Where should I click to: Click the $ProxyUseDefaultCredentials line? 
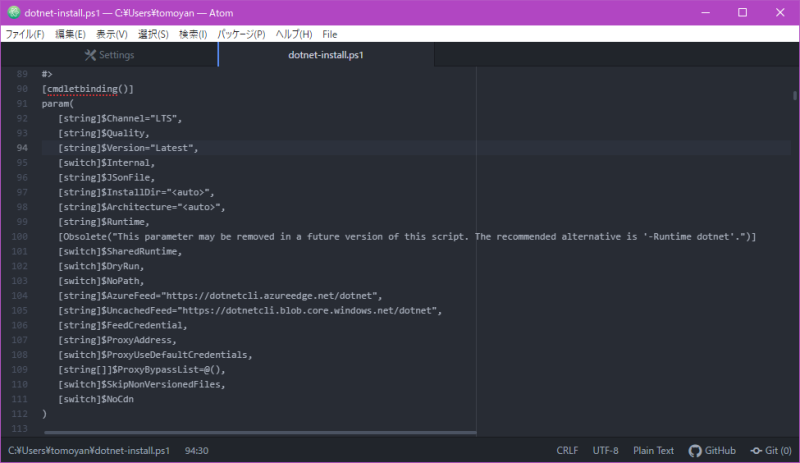(x=155, y=355)
